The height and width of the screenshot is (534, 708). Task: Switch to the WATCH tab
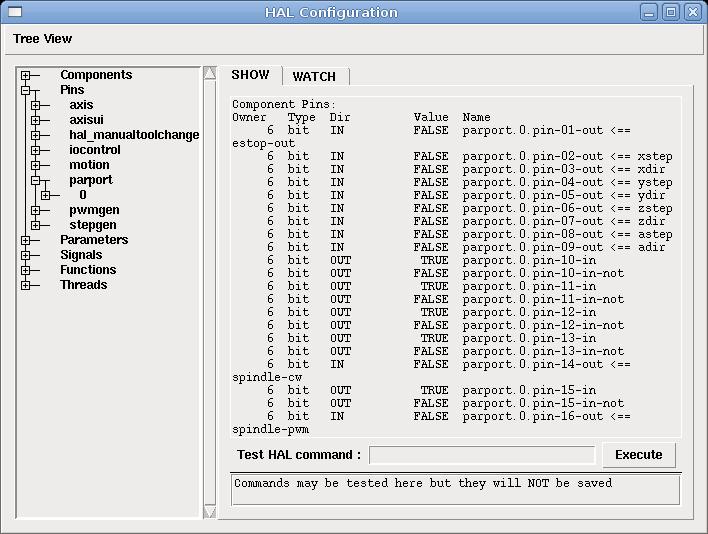314,76
